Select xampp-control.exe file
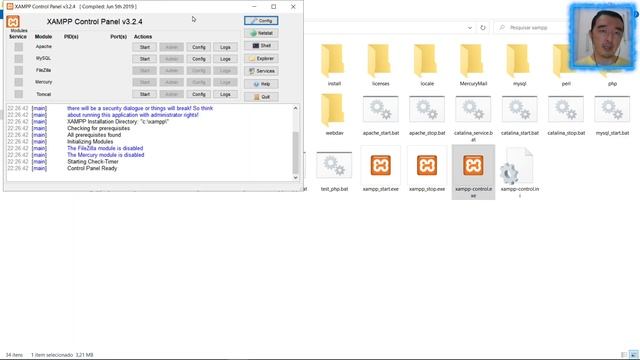 (473, 172)
